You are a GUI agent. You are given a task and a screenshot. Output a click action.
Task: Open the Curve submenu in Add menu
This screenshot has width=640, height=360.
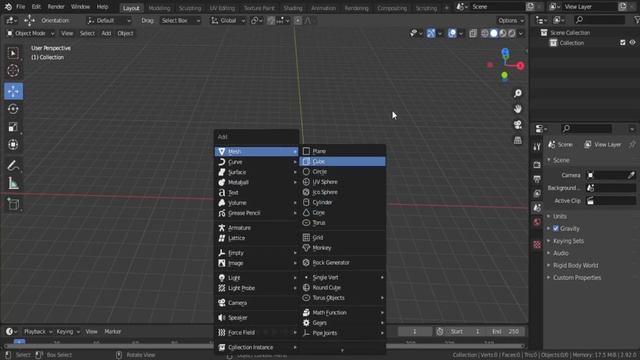(257, 162)
